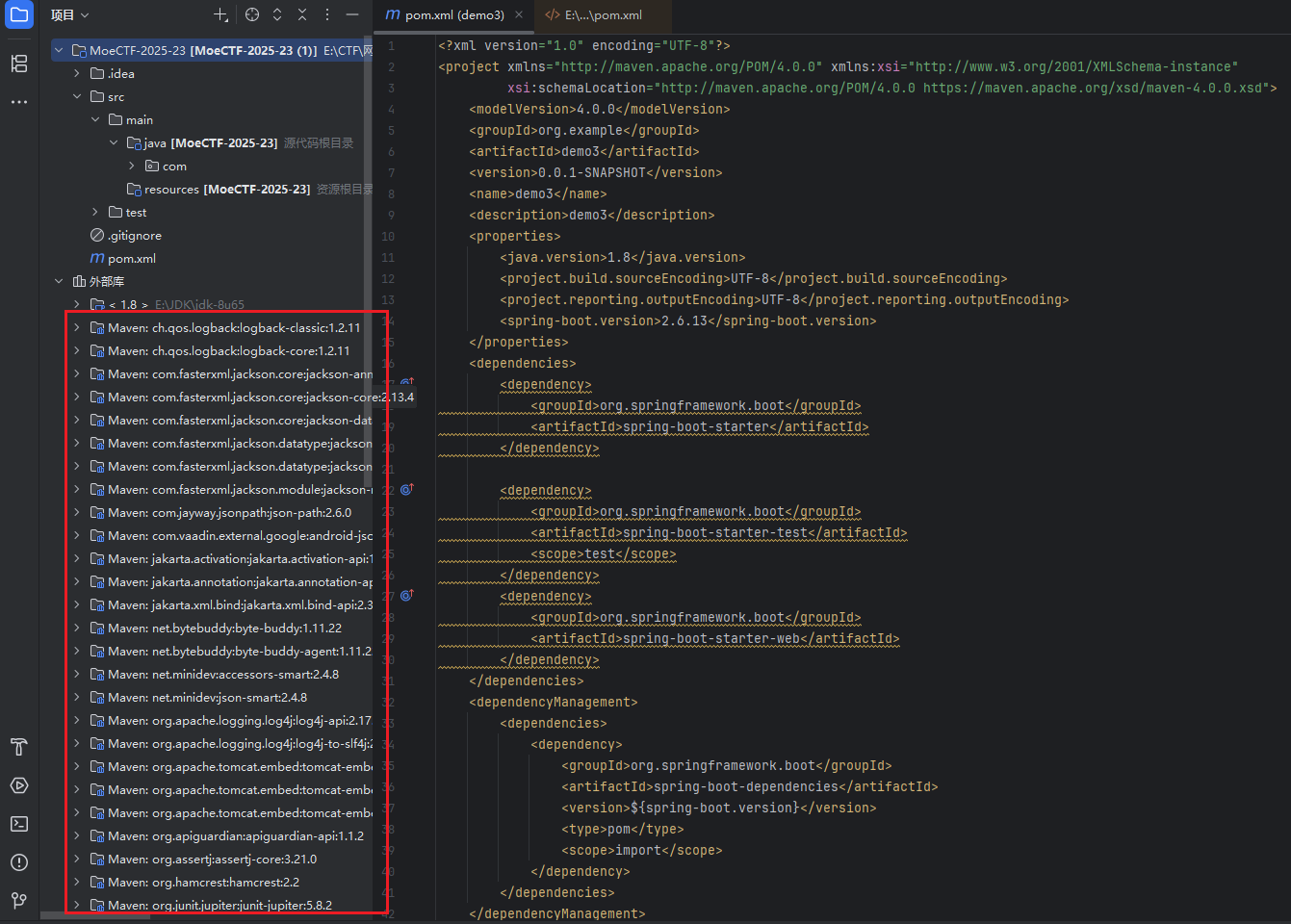Screen dimensions: 1291x924
Task: Select pom.xml file in project tree
Action: [x=131, y=258]
